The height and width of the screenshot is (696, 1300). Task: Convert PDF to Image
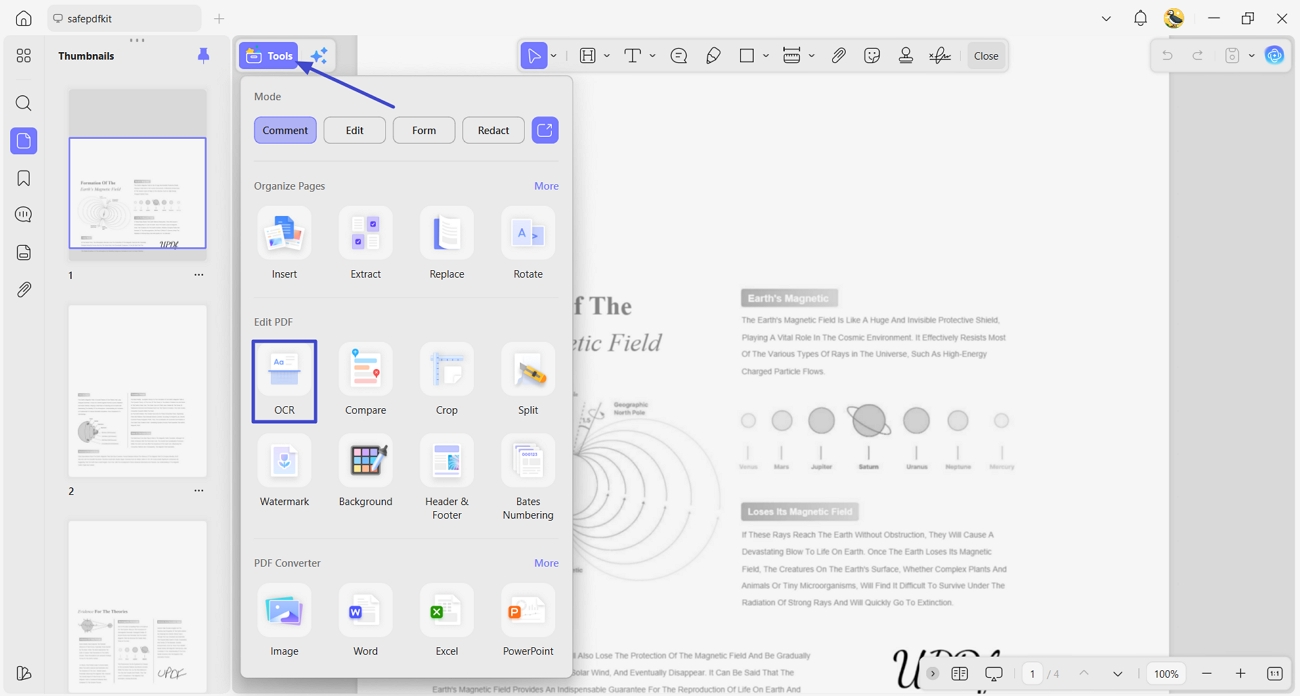click(x=284, y=621)
